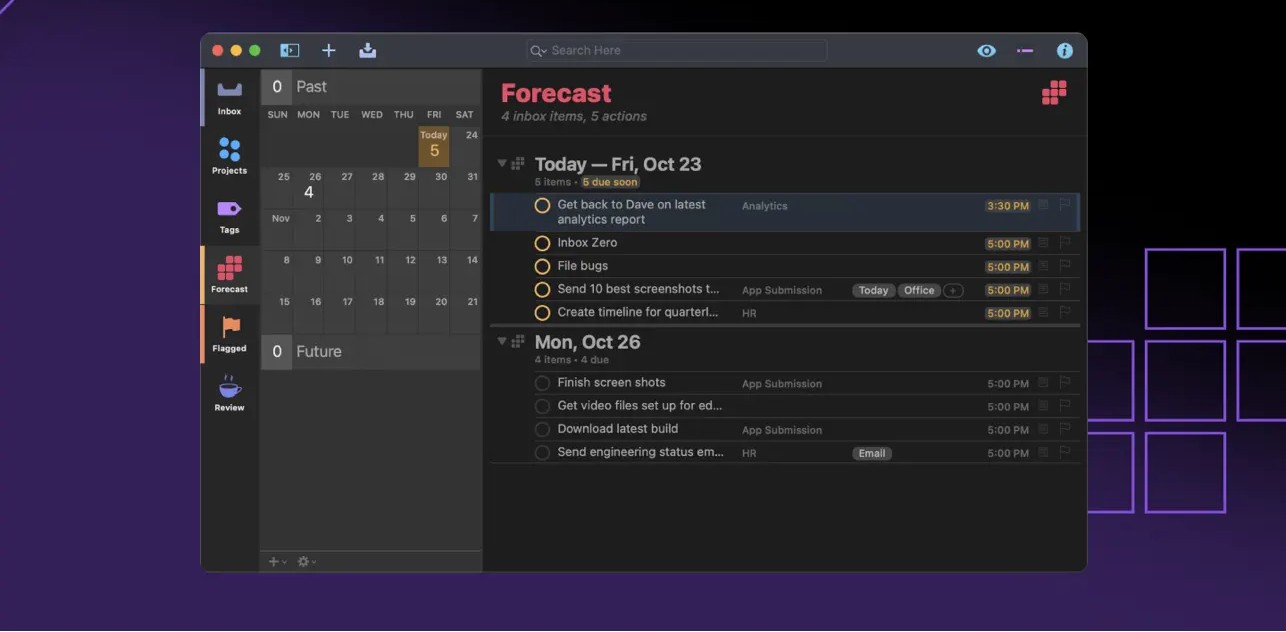This screenshot has height=632, width=1286.
Task: Click the purple Focus icon in the toolbar
Action: [1025, 50]
